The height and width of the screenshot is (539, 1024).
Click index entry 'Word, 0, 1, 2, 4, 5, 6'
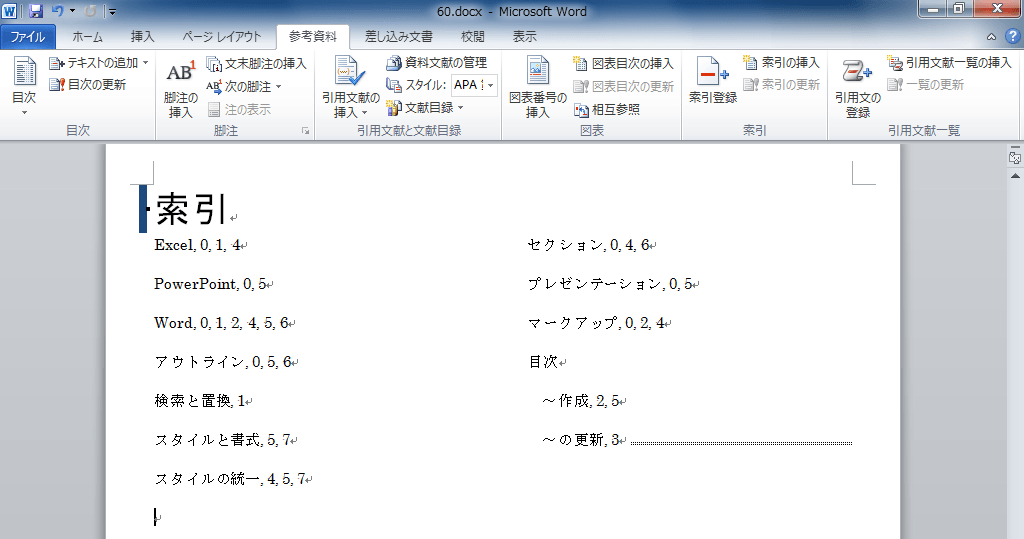[x=221, y=323]
